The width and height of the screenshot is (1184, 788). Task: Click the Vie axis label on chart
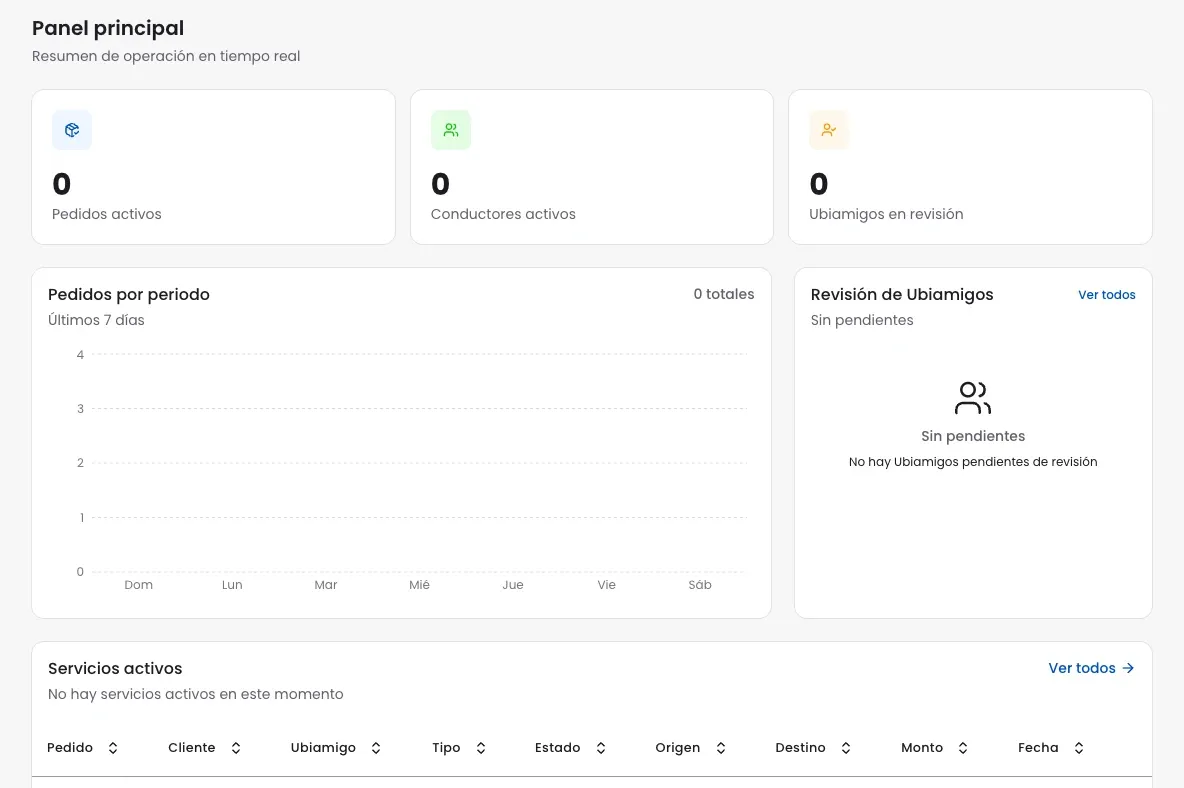point(606,585)
